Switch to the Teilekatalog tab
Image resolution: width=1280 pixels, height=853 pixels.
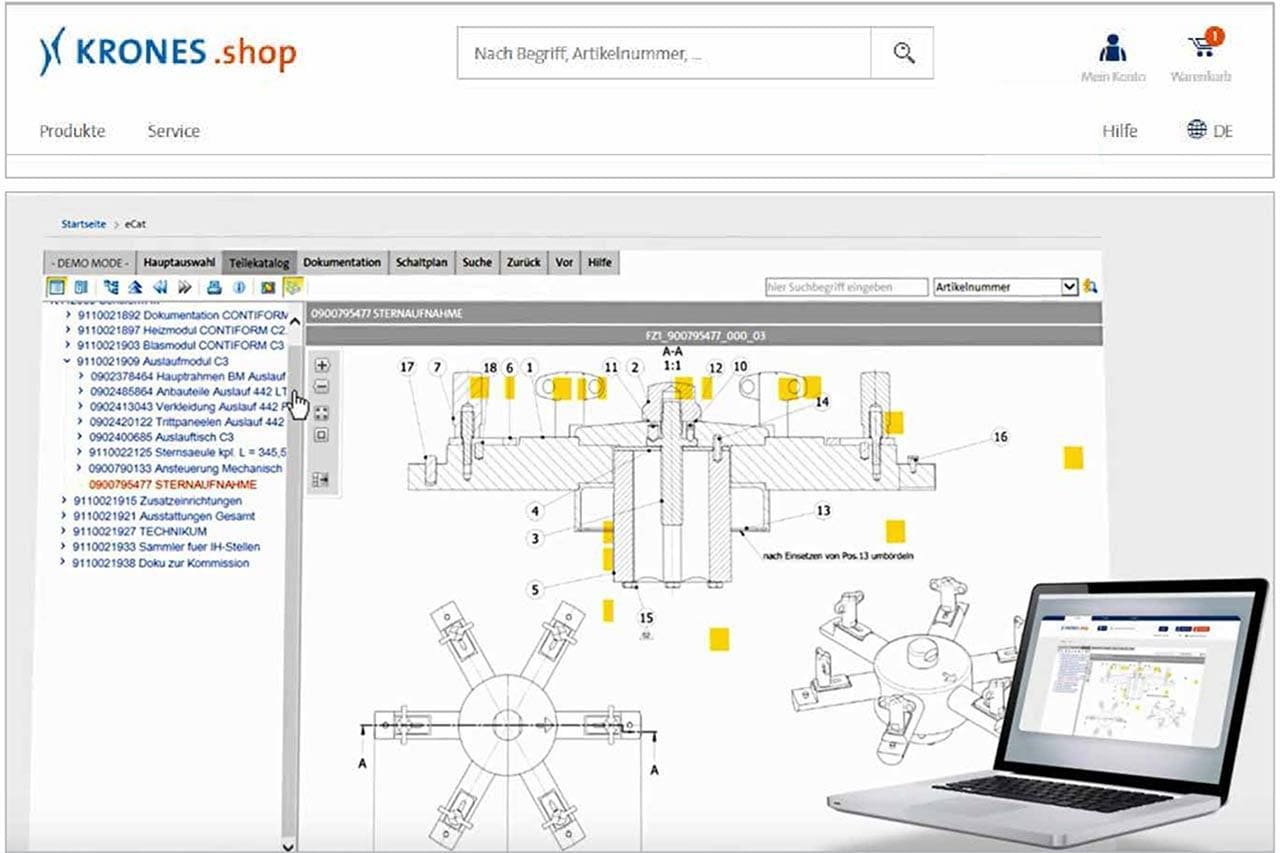click(x=259, y=262)
